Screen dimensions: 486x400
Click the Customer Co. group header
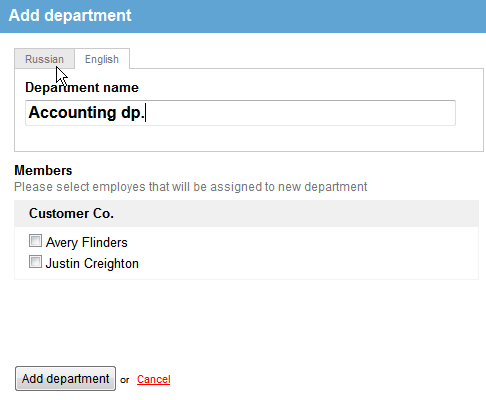[71, 213]
